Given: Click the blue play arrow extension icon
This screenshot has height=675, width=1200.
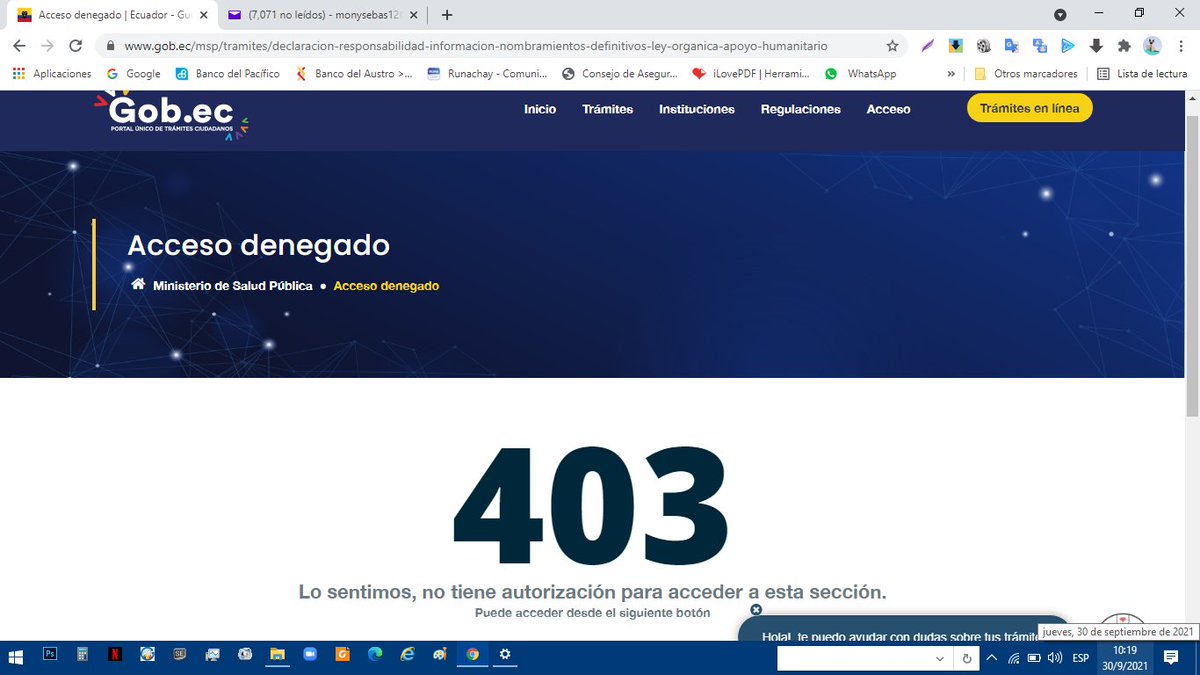Looking at the screenshot, I should point(1068,46).
